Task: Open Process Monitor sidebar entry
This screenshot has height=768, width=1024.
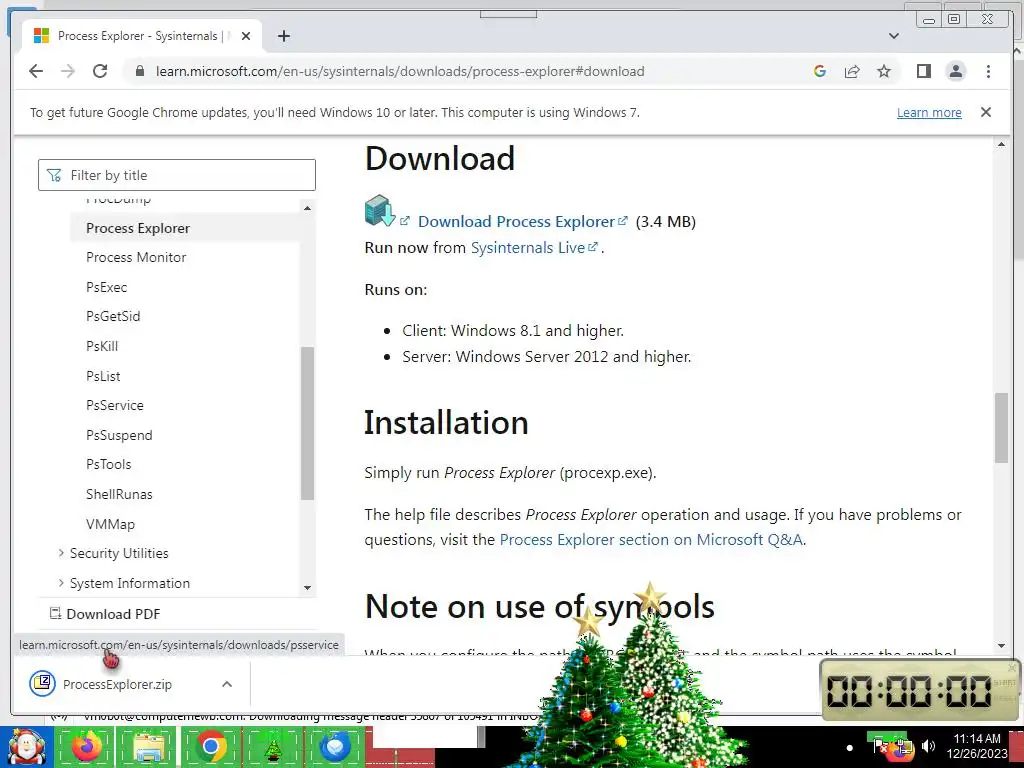Action: click(x=136, y=257)
